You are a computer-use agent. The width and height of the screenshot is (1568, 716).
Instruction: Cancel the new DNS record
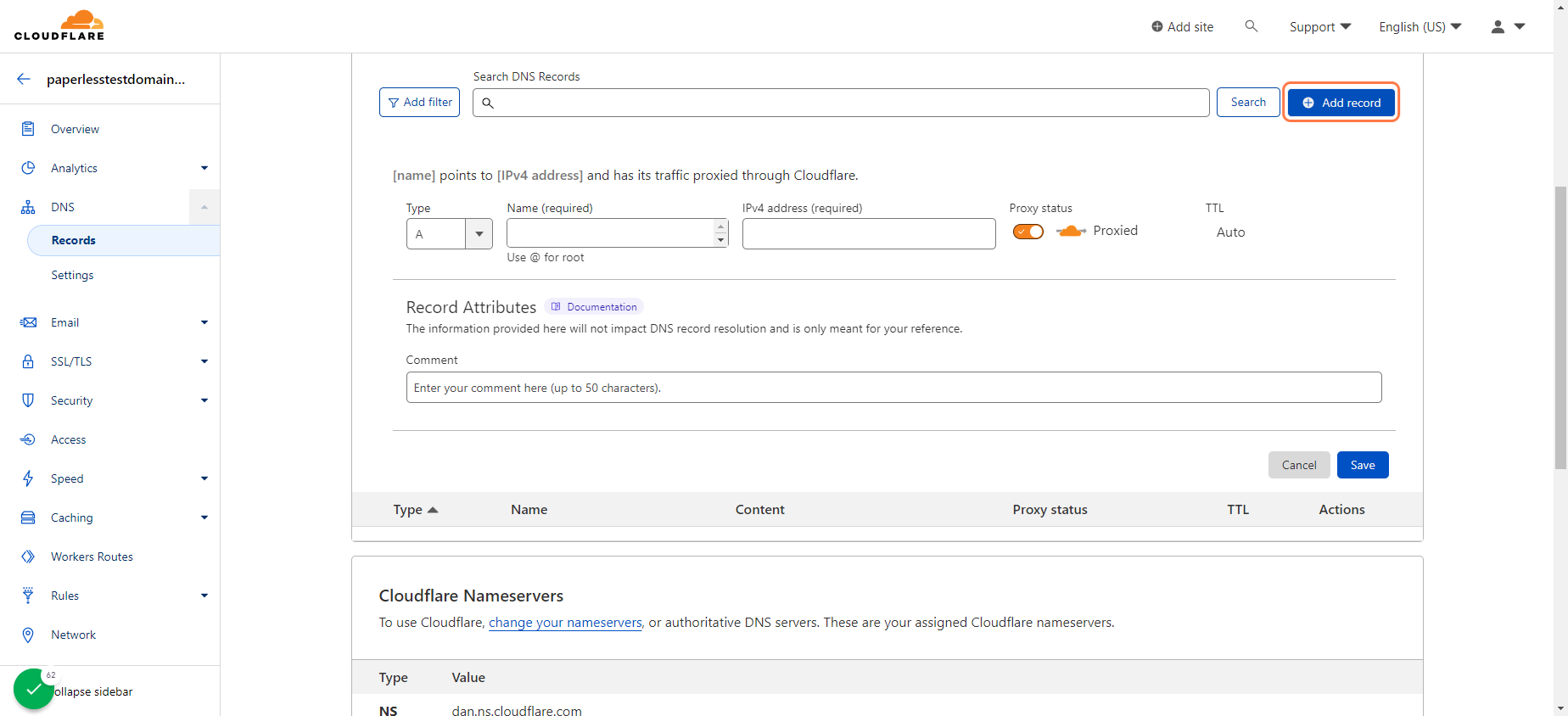tap(1299, 465)
